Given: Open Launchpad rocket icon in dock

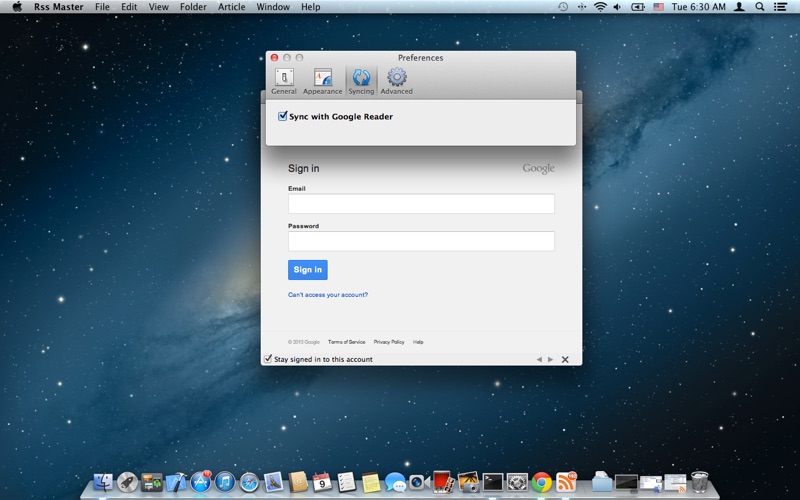Looking at the screenshot, I should point(127,482).
